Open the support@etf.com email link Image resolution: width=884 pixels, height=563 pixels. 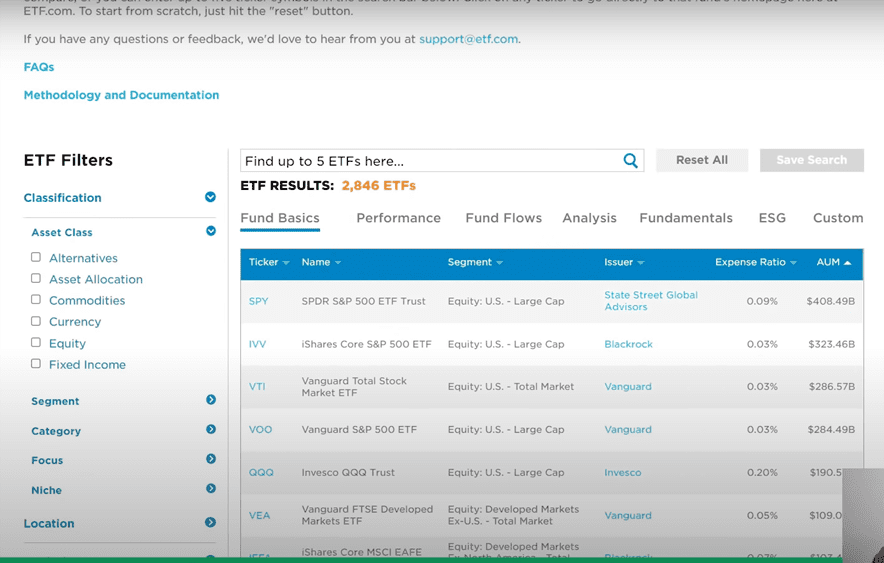click(468, 39)
